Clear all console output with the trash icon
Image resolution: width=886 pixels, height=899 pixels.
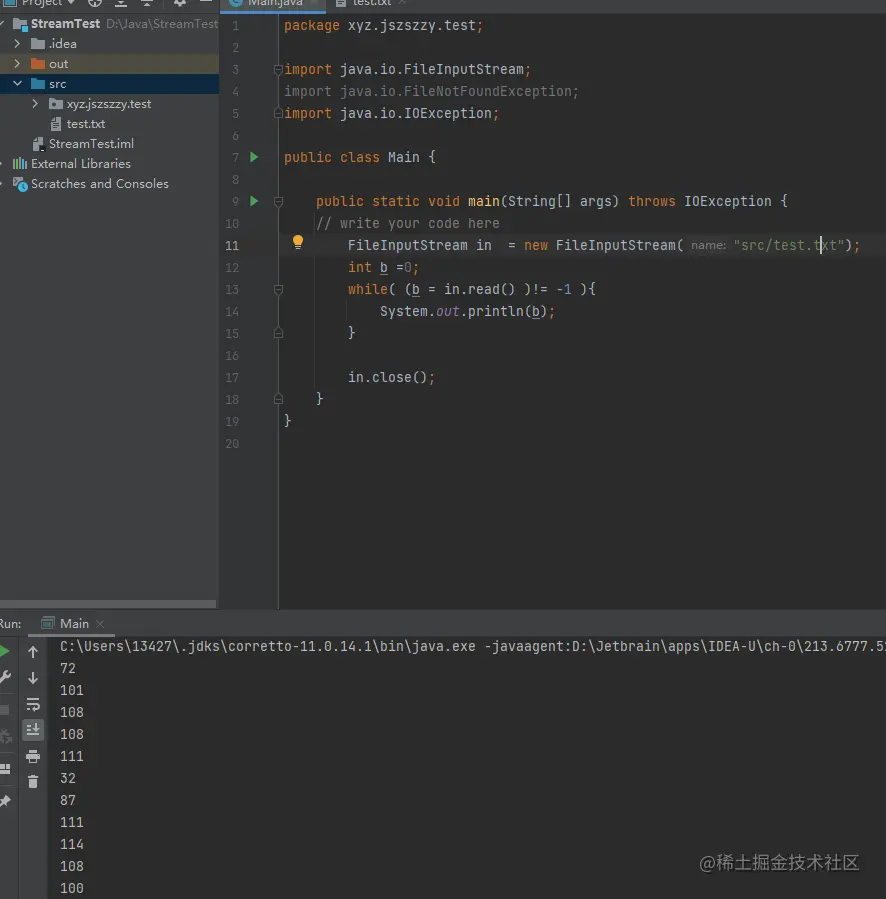pyautogui.click(x=33, y=781)
